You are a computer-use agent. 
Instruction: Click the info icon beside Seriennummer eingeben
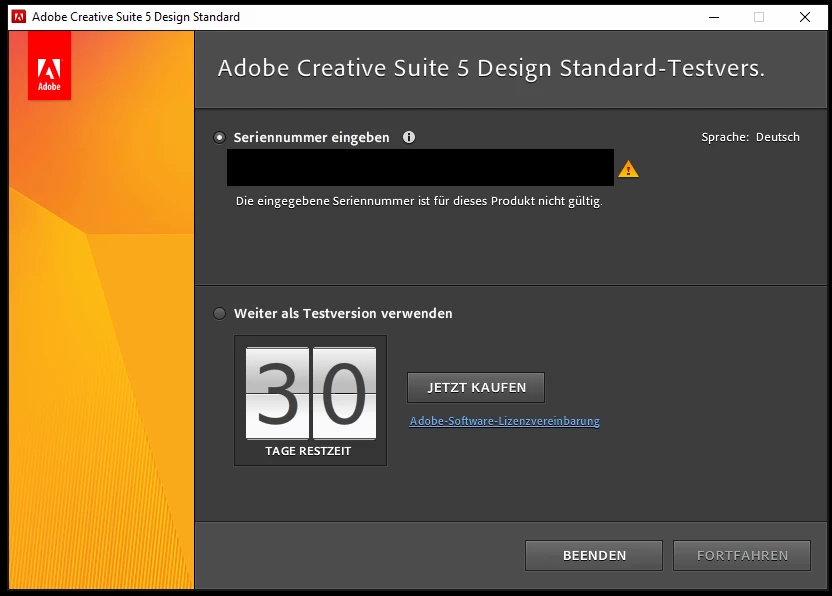[x=409, y=137]
